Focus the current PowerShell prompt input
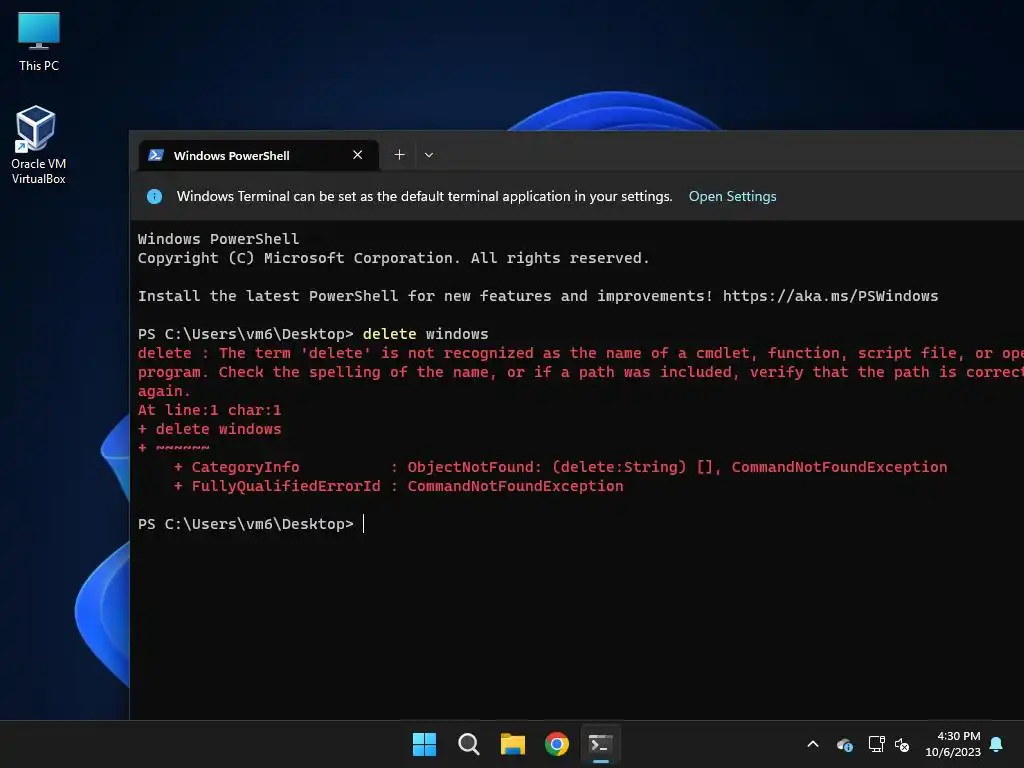Screen dimensions: 1024x768 pos(364,524)
